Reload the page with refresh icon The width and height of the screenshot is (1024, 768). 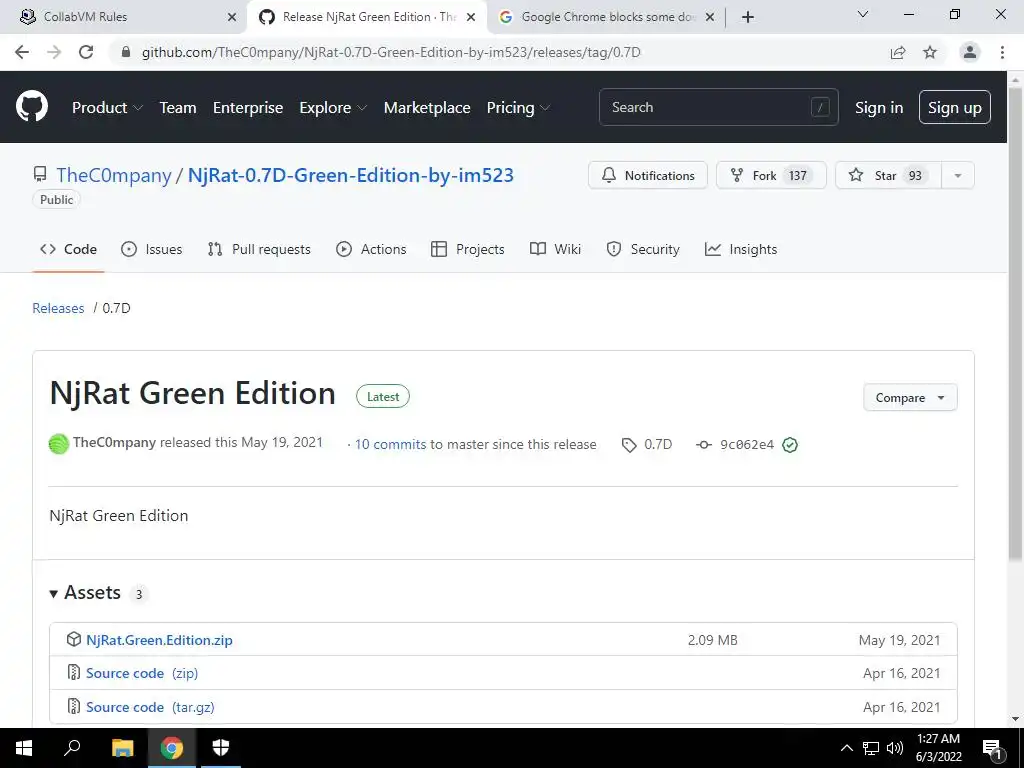click(86, 52)
